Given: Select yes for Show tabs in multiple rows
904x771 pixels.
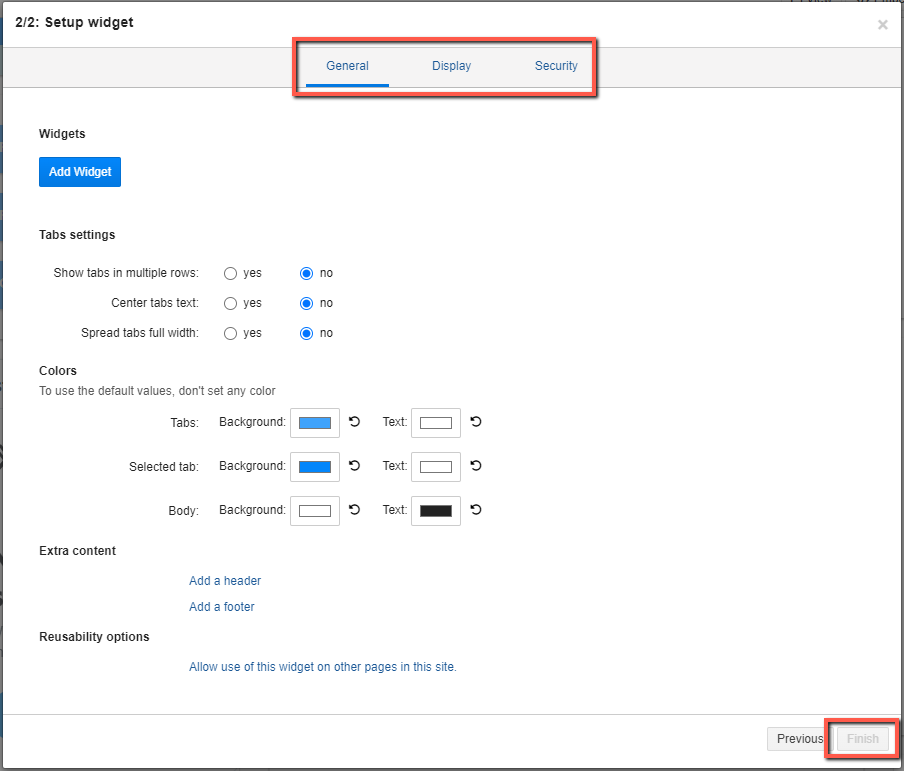Looking at the screenshot, I should click(231, 273).
